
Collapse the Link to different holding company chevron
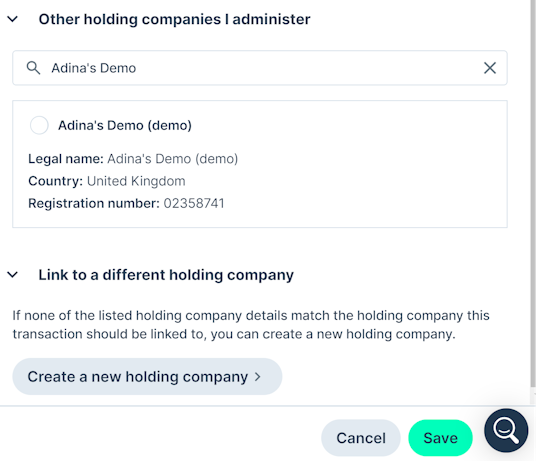pos(13,275)
